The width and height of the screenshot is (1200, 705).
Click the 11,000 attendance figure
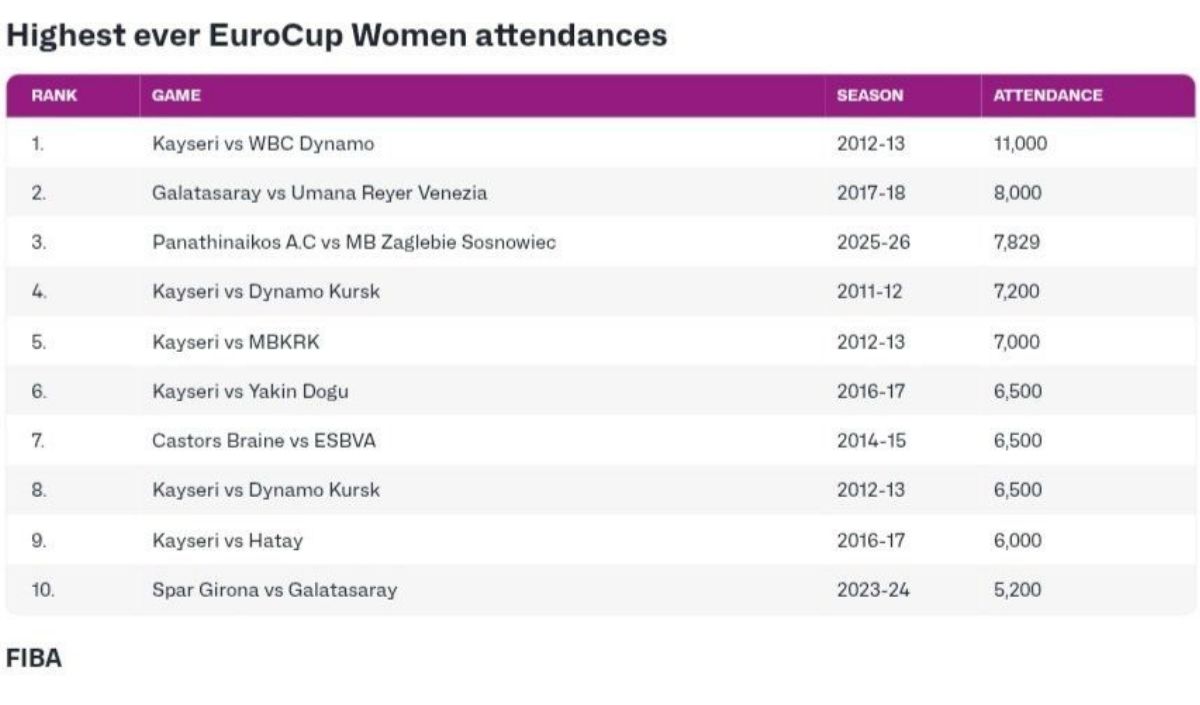coord(1019,144)
